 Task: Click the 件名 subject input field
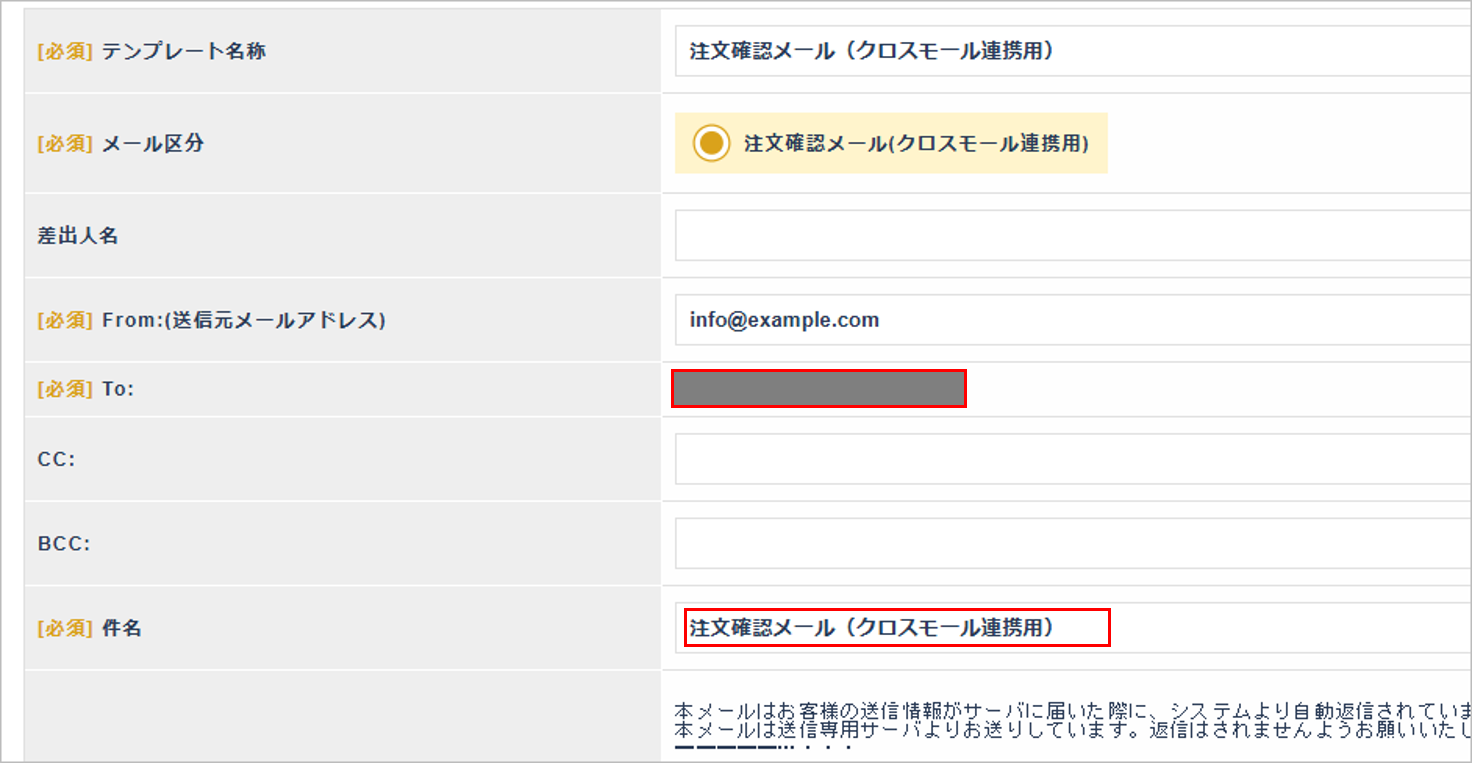[x=1070, y=628]
